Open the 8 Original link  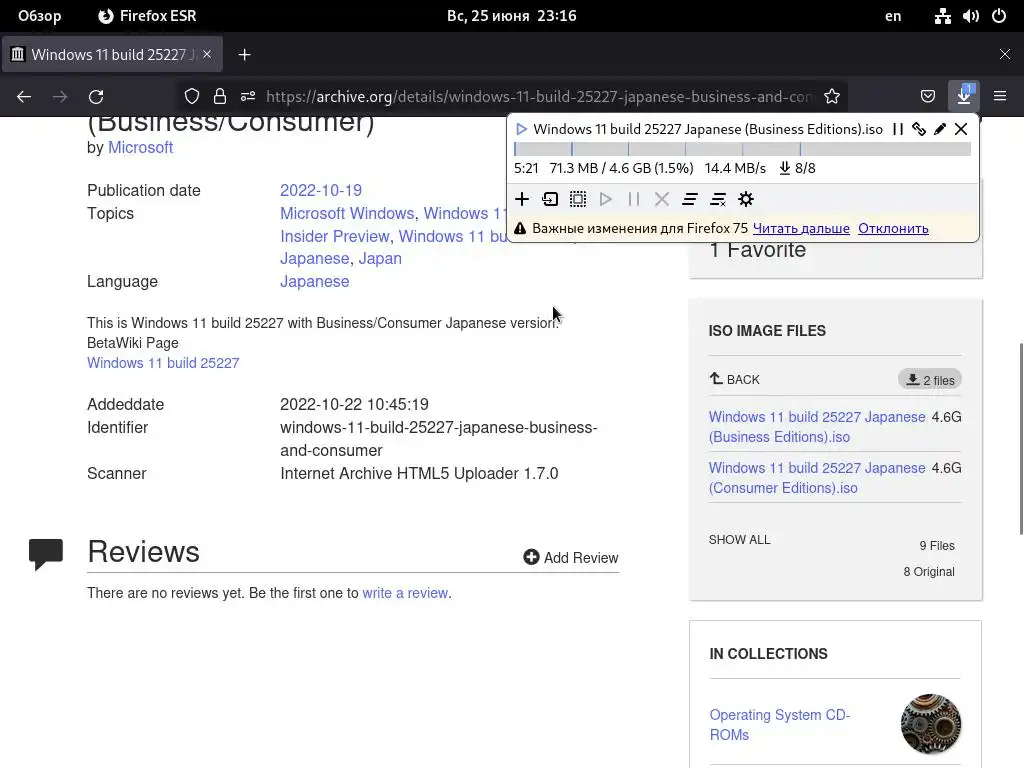point(929,571)
